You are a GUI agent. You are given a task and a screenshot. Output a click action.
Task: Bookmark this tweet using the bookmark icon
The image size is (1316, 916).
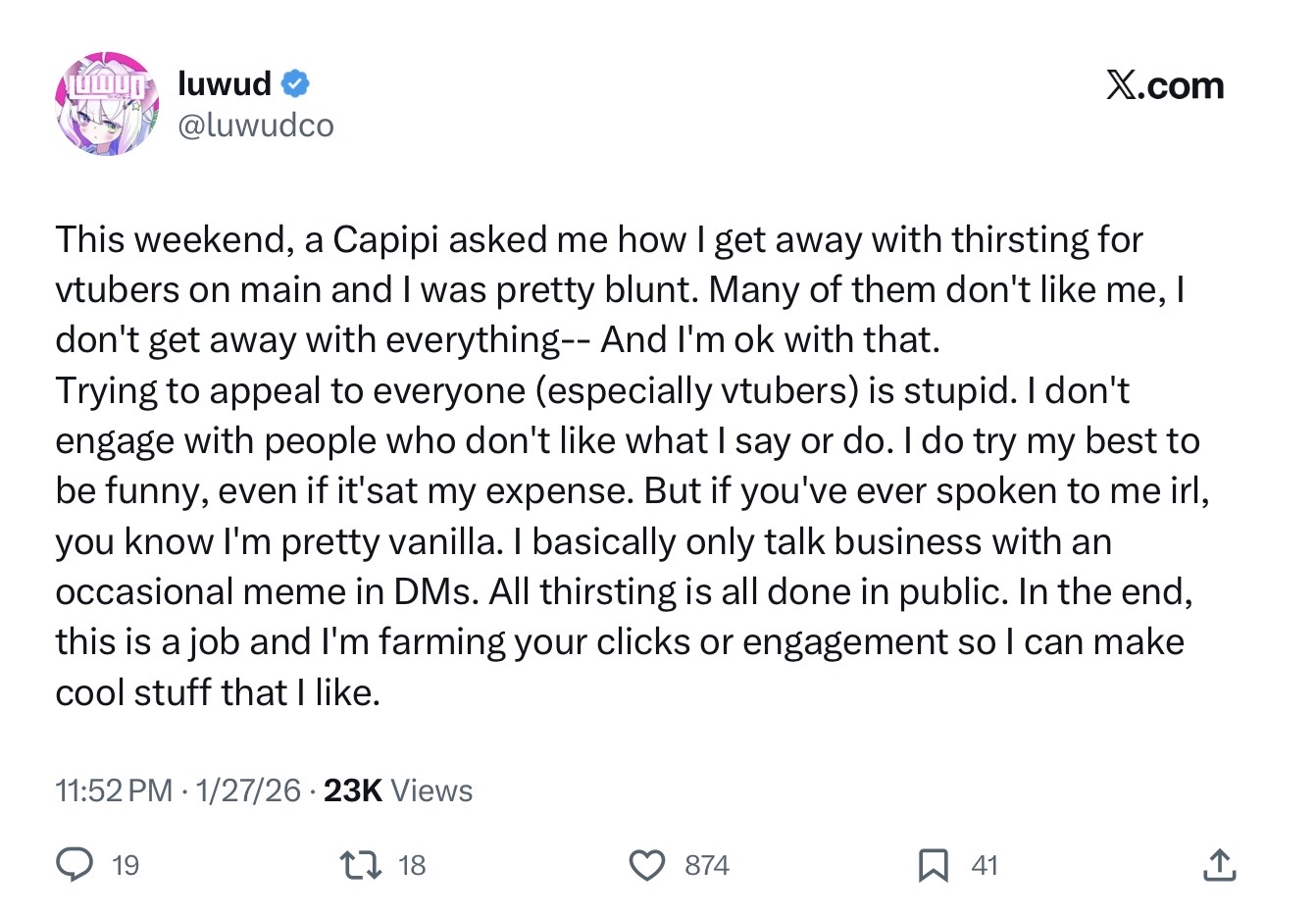point(933,865)
